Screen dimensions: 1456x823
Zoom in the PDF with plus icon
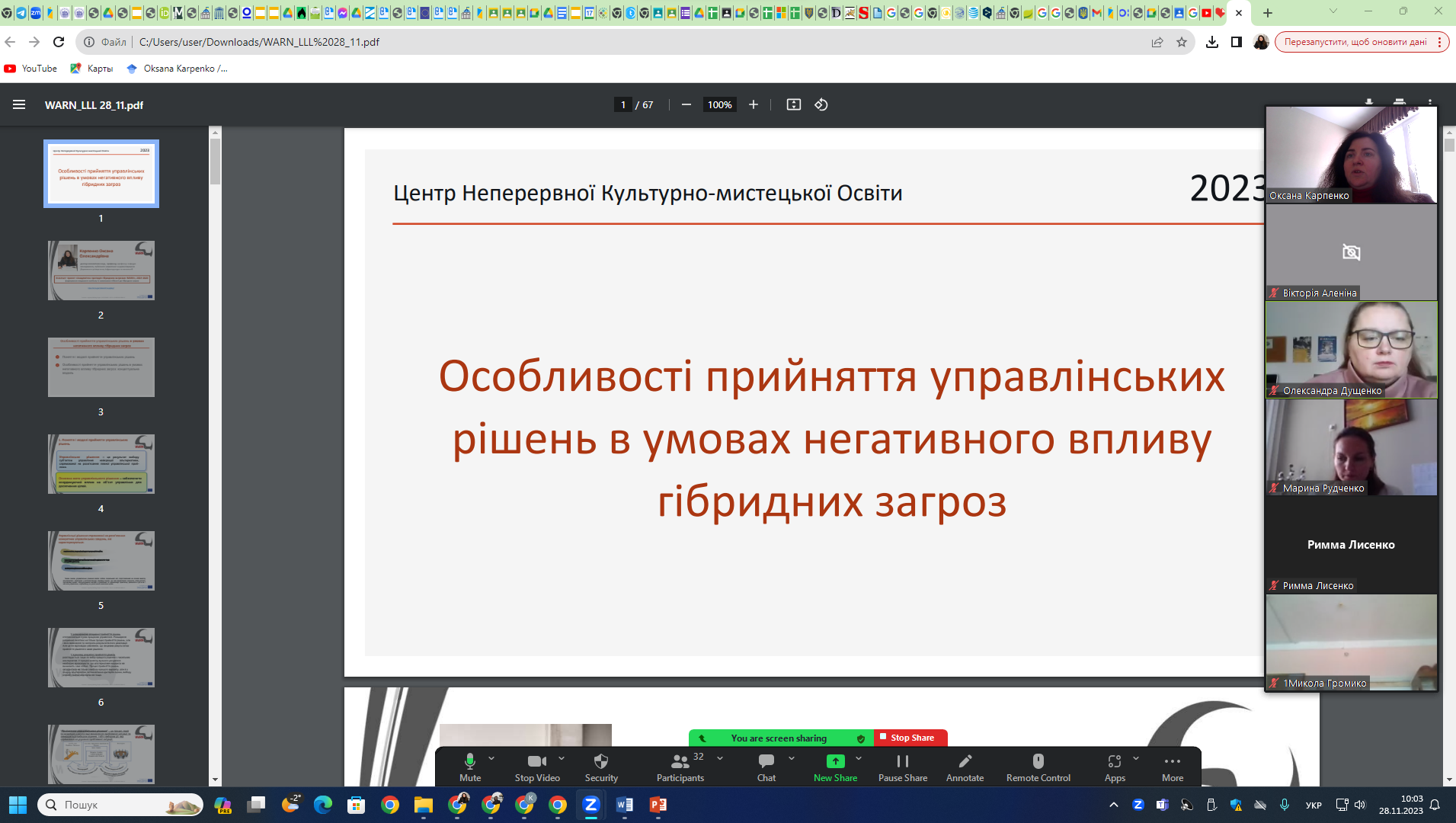754,105
